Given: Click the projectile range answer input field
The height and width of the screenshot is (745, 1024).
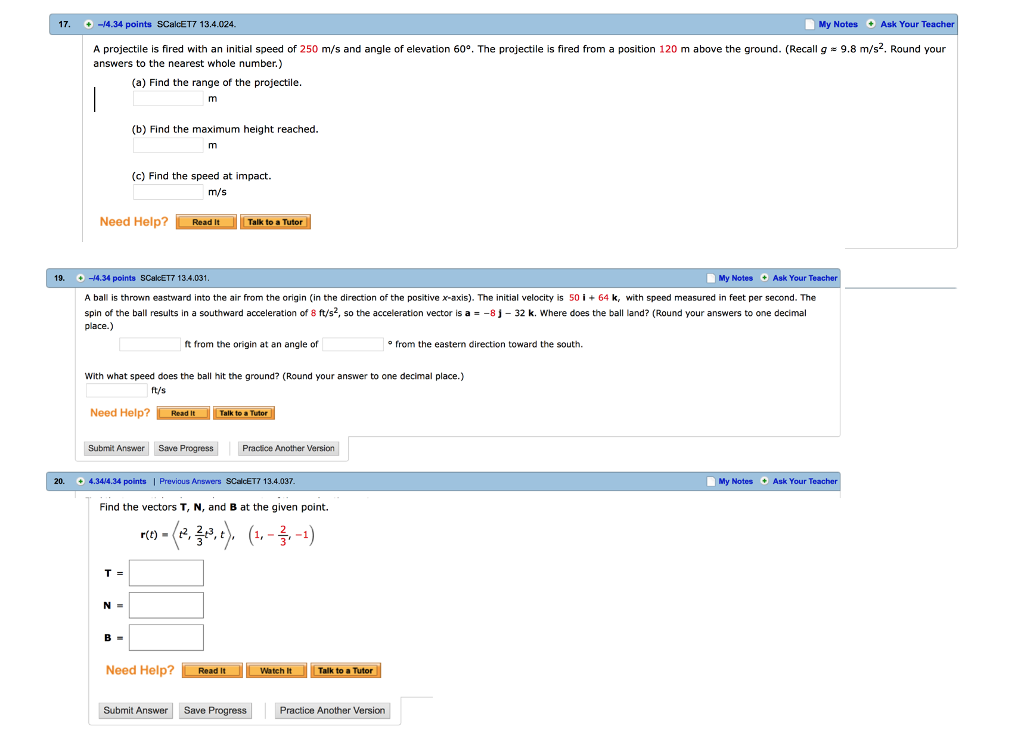Looking at the screenshot, I should click(167, 99).
